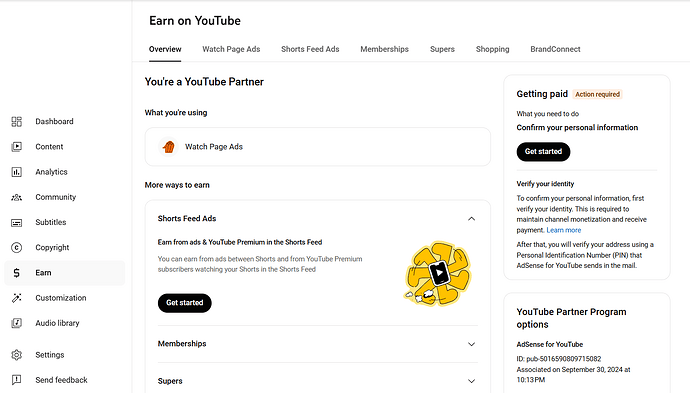Click the Customization magic wand icon
The height and width of the screenshot is (393, 690).
[x=16, y=298]
